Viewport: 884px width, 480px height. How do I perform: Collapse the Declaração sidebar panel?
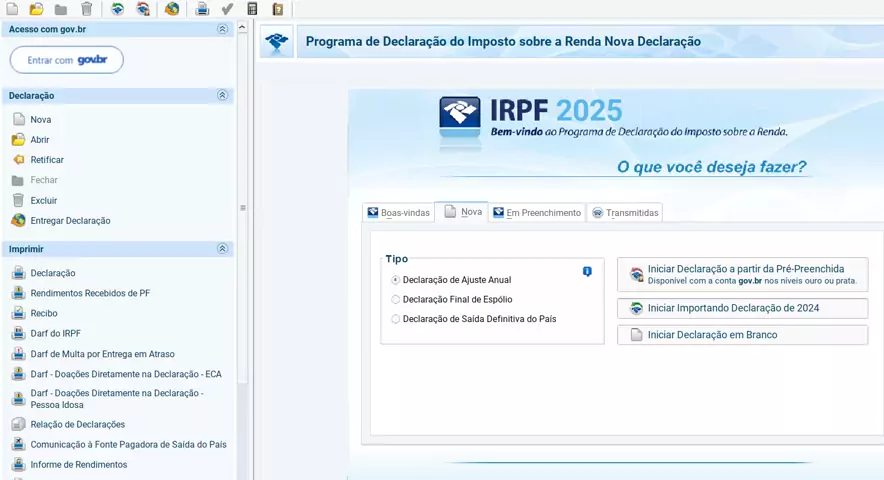coord(222,95)
